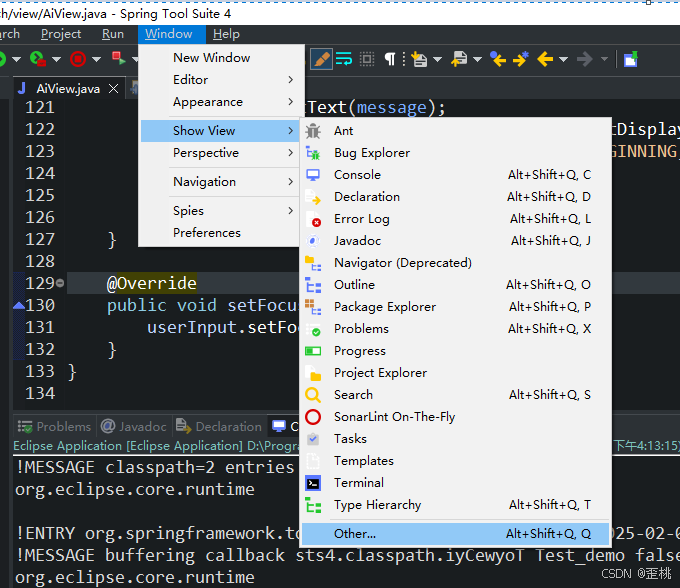Click Last Edit Location arrow icon
The height and width of the screenshot is (588, 680).
pos(498,59)
